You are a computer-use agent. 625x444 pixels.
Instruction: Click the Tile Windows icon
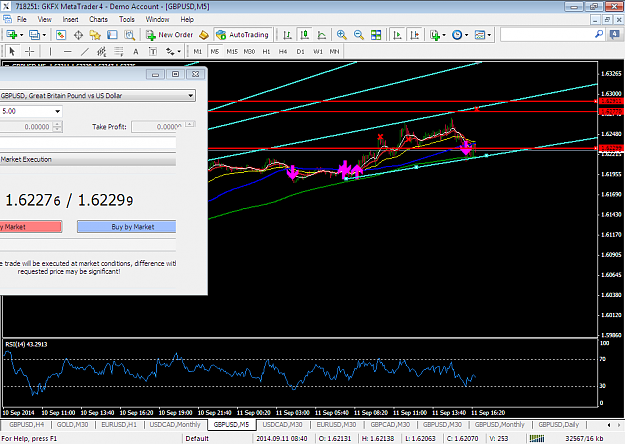coord(376,35)
